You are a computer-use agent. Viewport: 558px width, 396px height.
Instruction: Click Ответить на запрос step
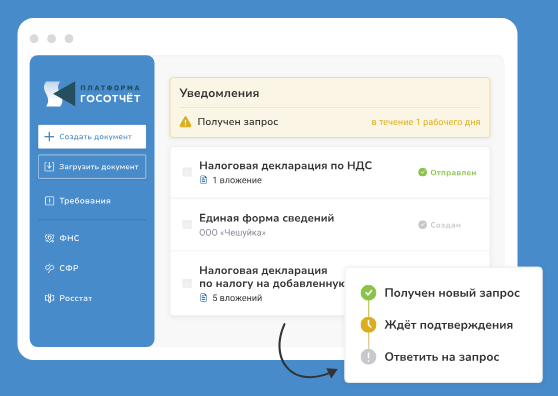tap(442, 357)
